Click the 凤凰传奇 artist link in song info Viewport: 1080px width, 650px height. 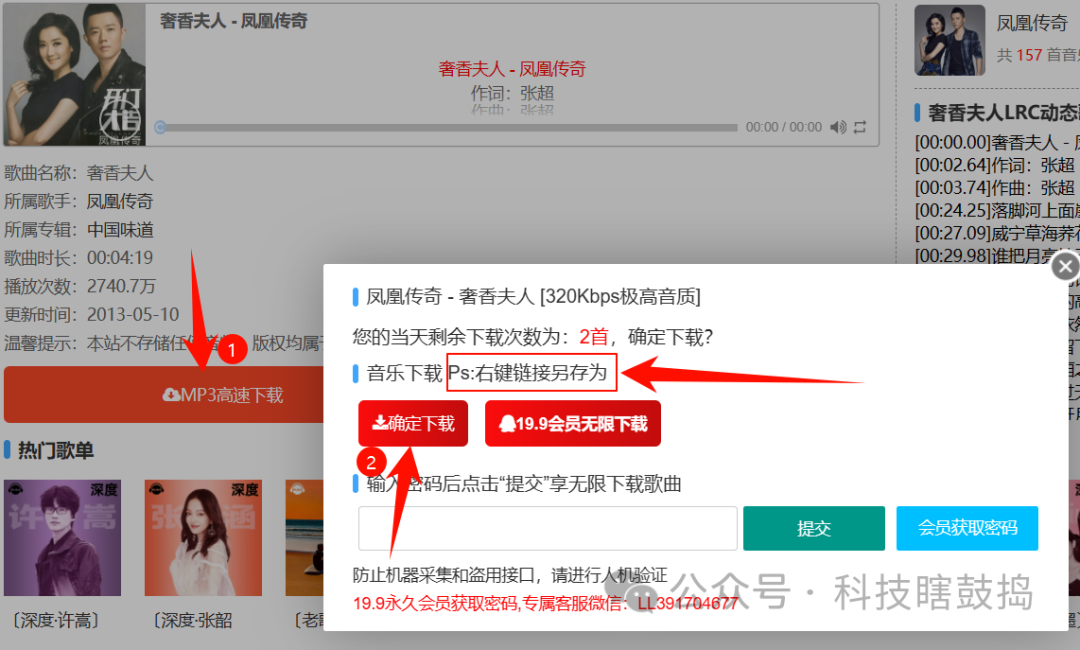[120, 201]
